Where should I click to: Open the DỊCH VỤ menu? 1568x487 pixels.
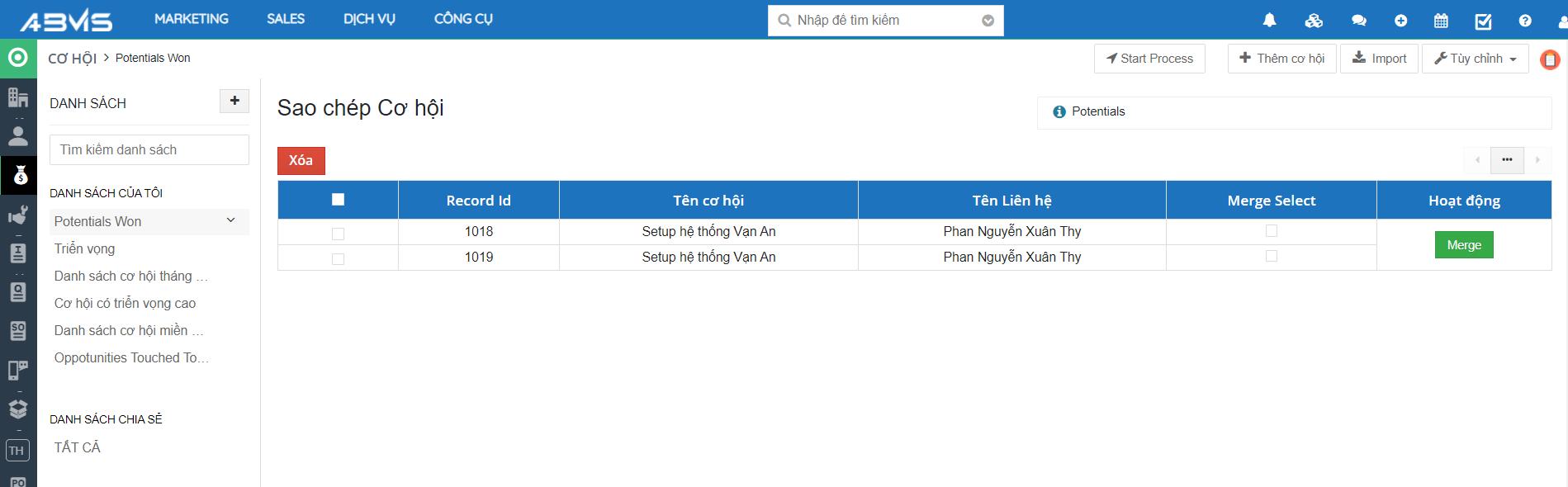pyautogui.click(x=369, y=19)
